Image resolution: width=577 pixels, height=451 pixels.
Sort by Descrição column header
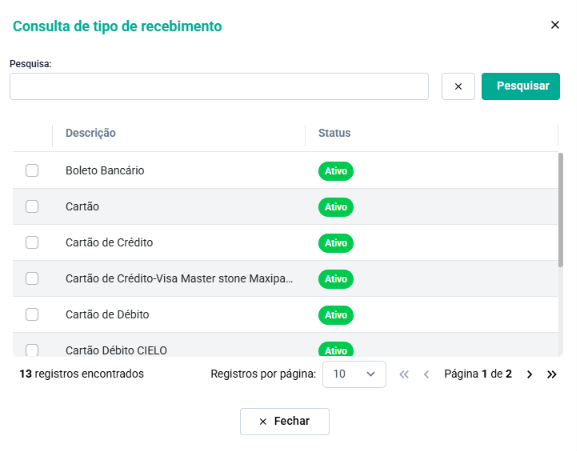pyautogui.click(x=91, y=133)
